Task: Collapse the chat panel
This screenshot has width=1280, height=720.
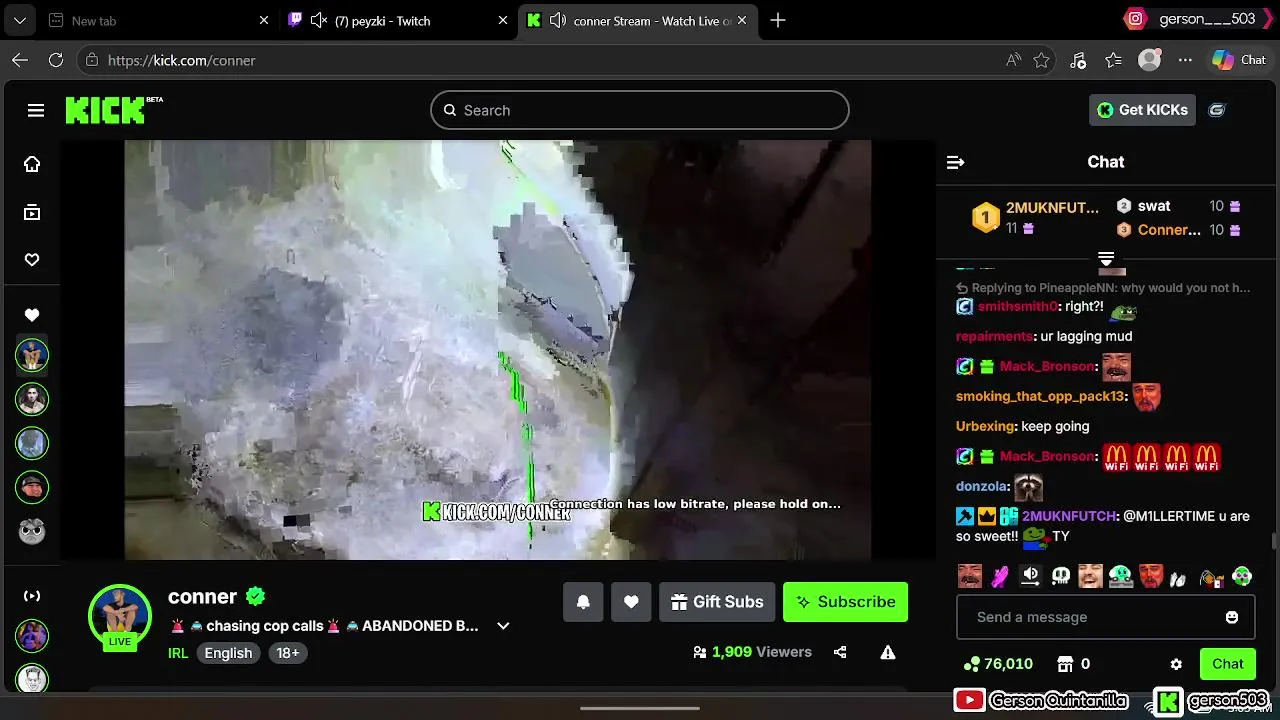Action: pyautogui.click(x=956, y=162)
